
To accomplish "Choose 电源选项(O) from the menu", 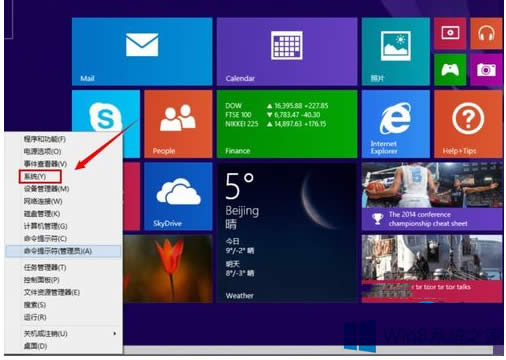I will pos(63,151).
